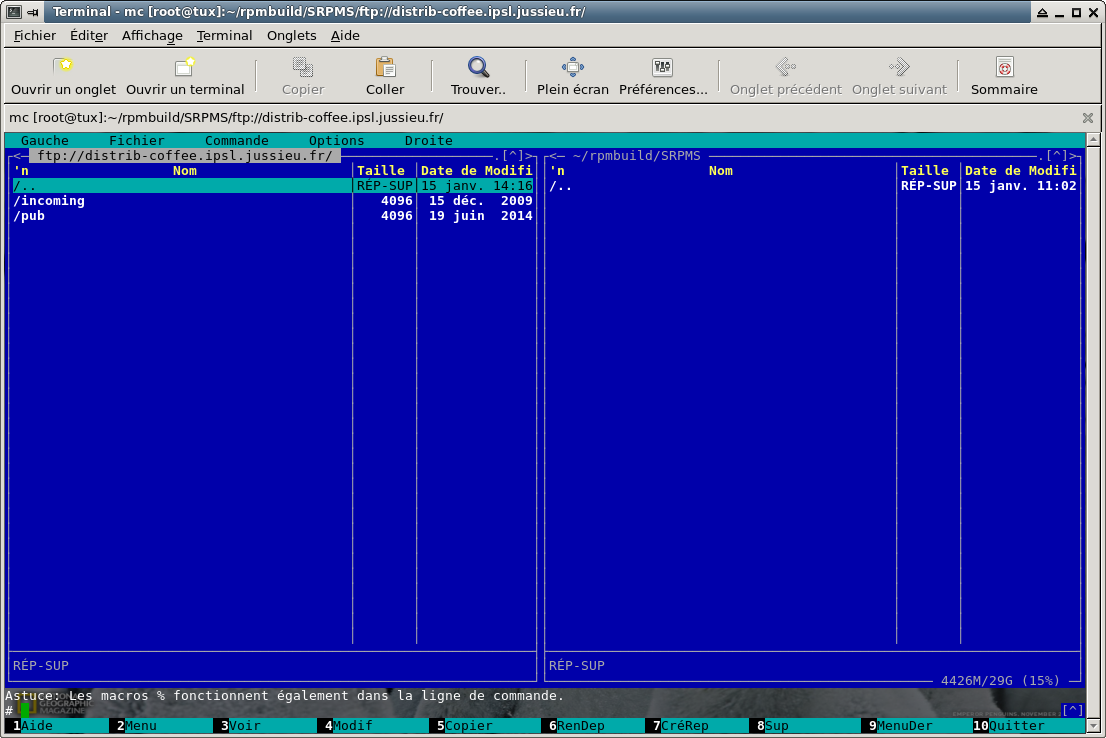The image size is (1106, 738).
Task: Open mc Options menu
Action: point(336,140)
